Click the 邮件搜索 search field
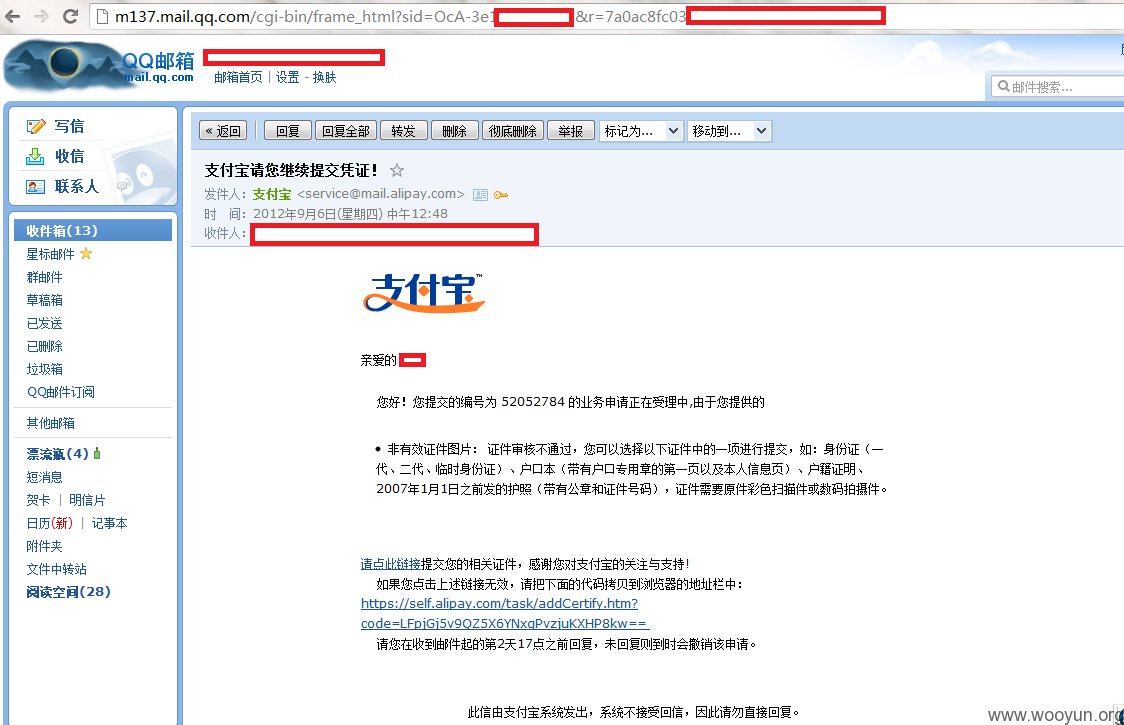The image size is (1124, 725). click(1057, 86)
